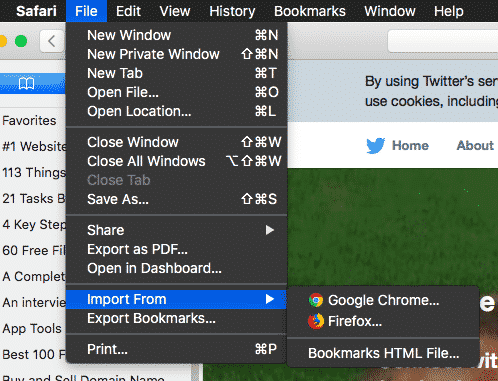This screenshot has height=381, width=498.
Task: Open the '#1 Website' bookmark
Action: (x=34, y=146)
